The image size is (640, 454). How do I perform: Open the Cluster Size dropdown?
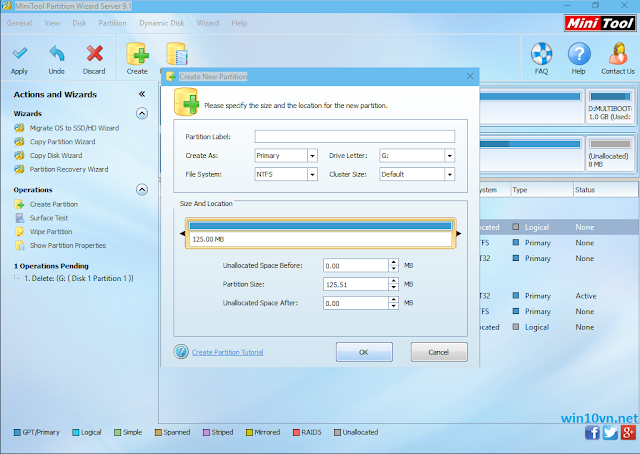[x=449, y=174]
